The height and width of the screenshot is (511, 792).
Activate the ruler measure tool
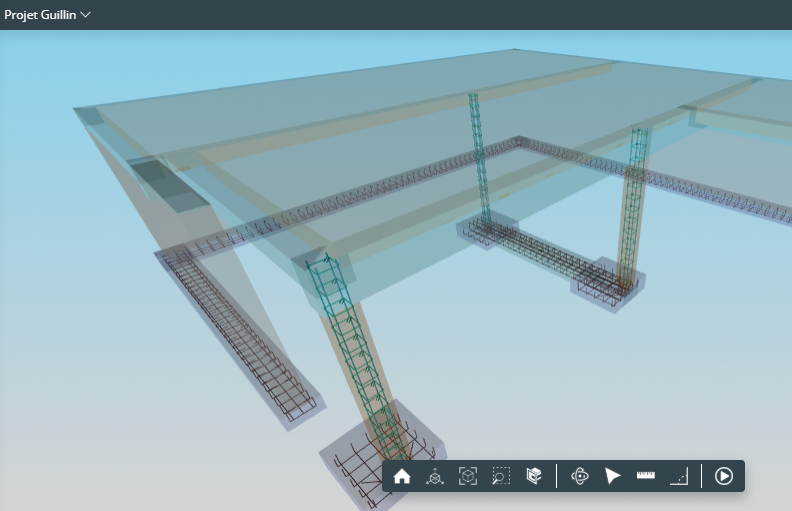[x=646, y=475]
